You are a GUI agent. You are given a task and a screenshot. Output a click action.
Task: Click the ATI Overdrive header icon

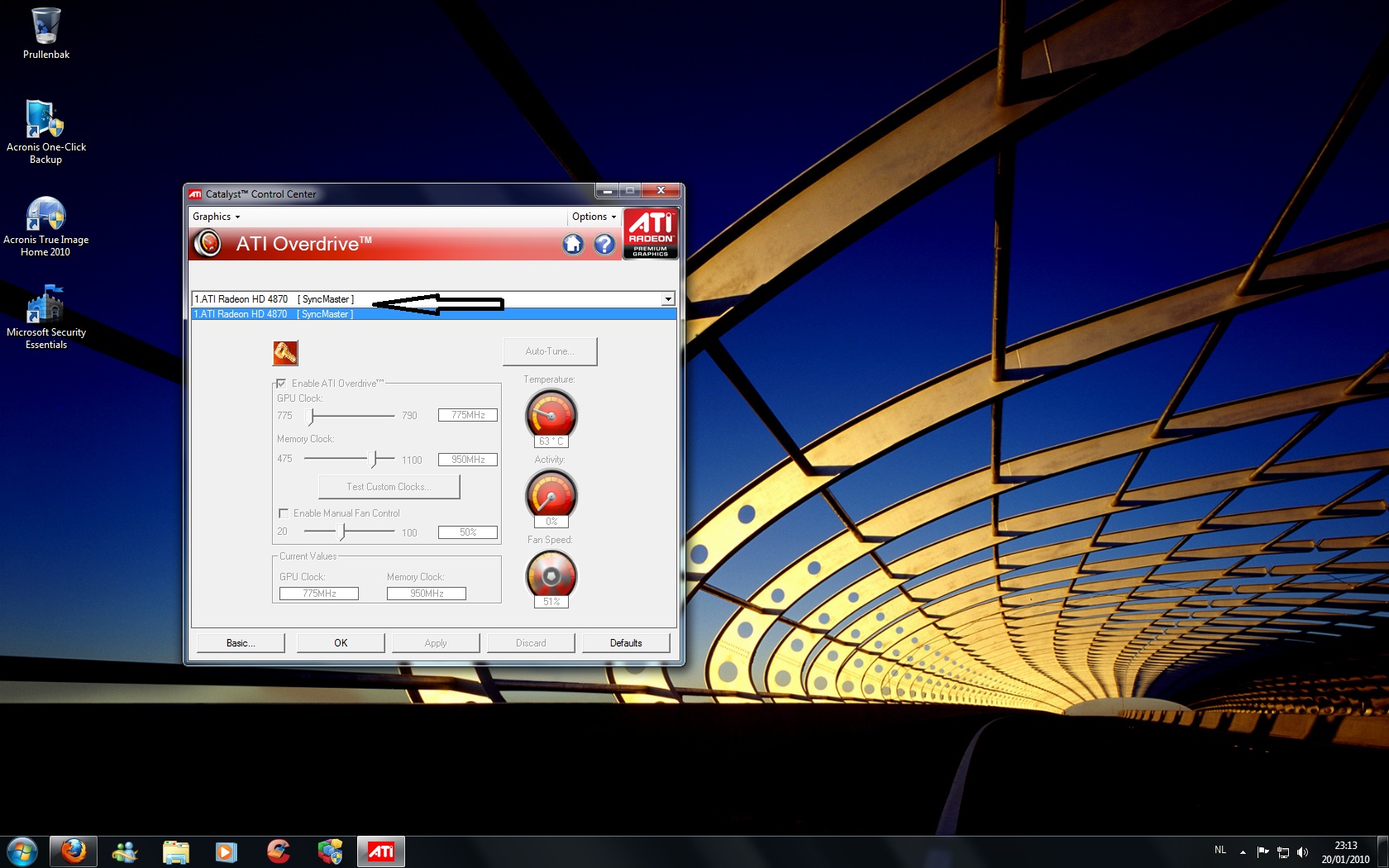(208, 244)
